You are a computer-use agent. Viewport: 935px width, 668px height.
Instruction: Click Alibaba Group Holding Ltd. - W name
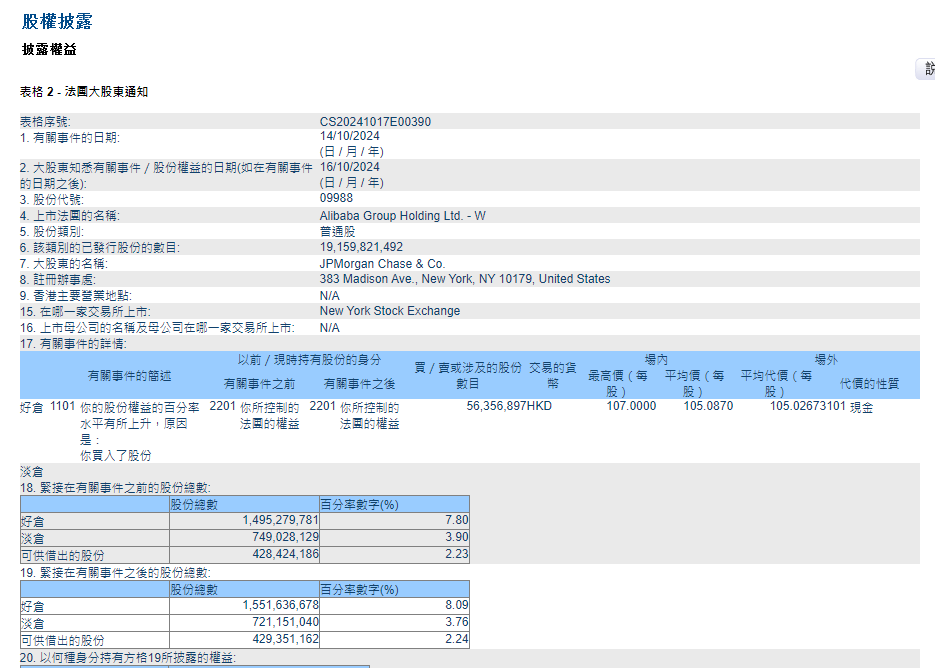pyautogui.click(x=402, y=215)
